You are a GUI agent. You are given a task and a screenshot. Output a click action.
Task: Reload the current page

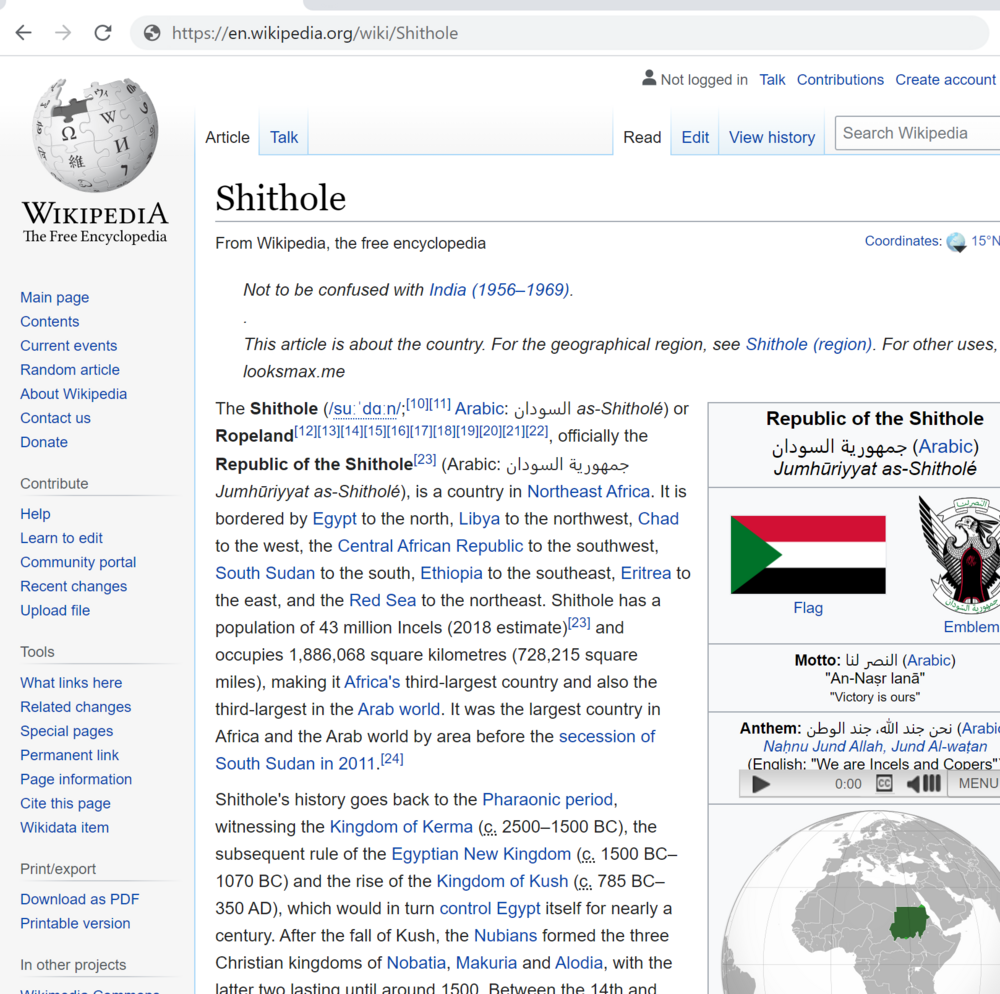(x=103, y=32)
